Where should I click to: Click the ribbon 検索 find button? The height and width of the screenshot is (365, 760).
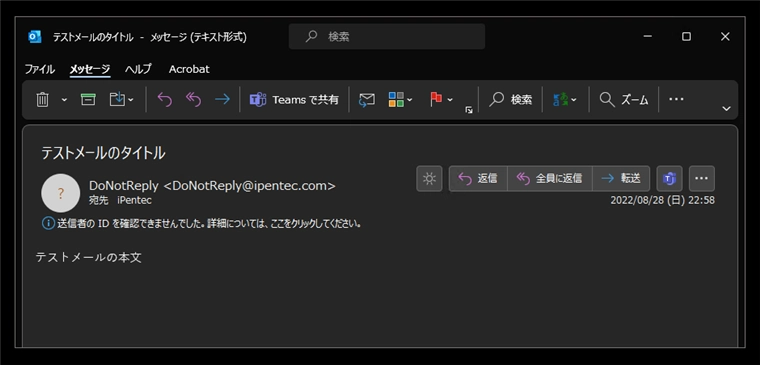(x=510, y=100)
